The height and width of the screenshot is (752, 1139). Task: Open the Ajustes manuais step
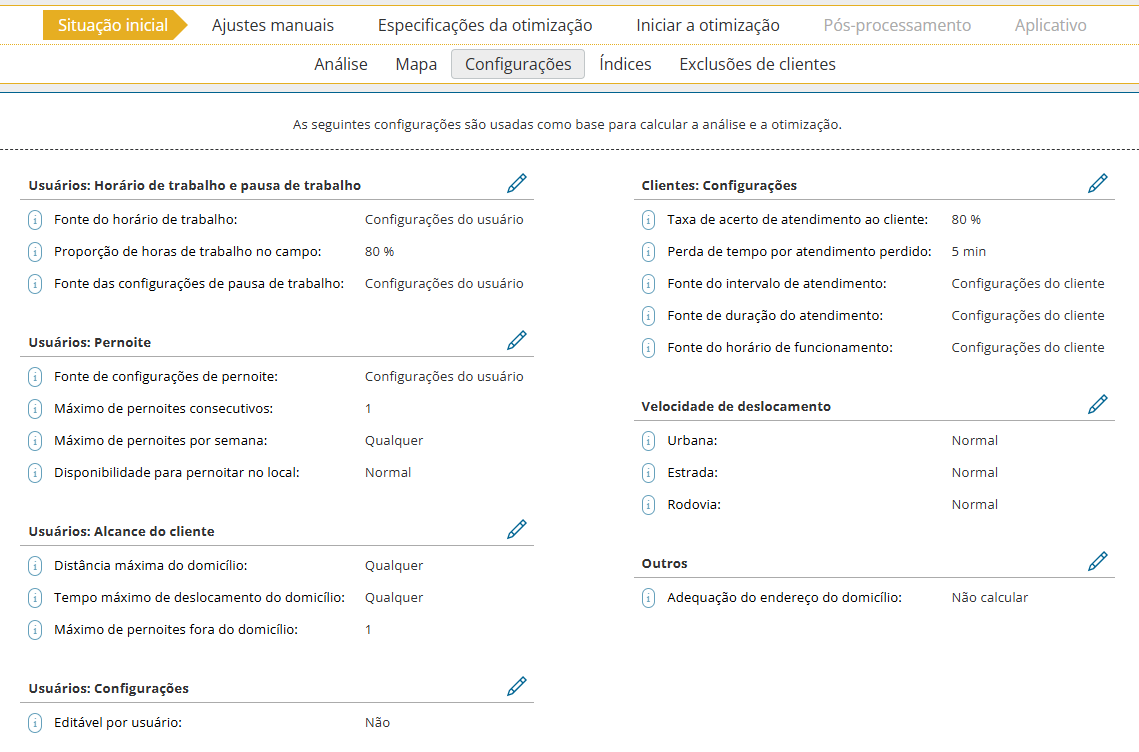[273, 25]
